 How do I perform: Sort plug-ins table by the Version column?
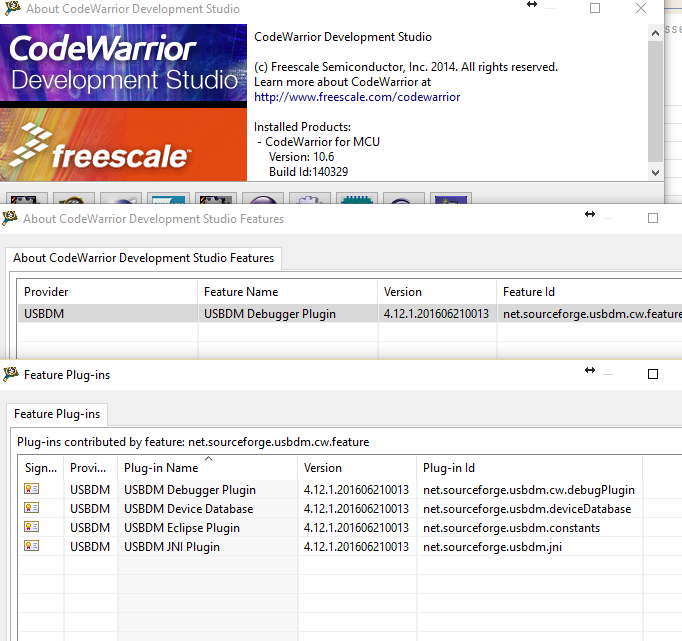click(357, 468)
